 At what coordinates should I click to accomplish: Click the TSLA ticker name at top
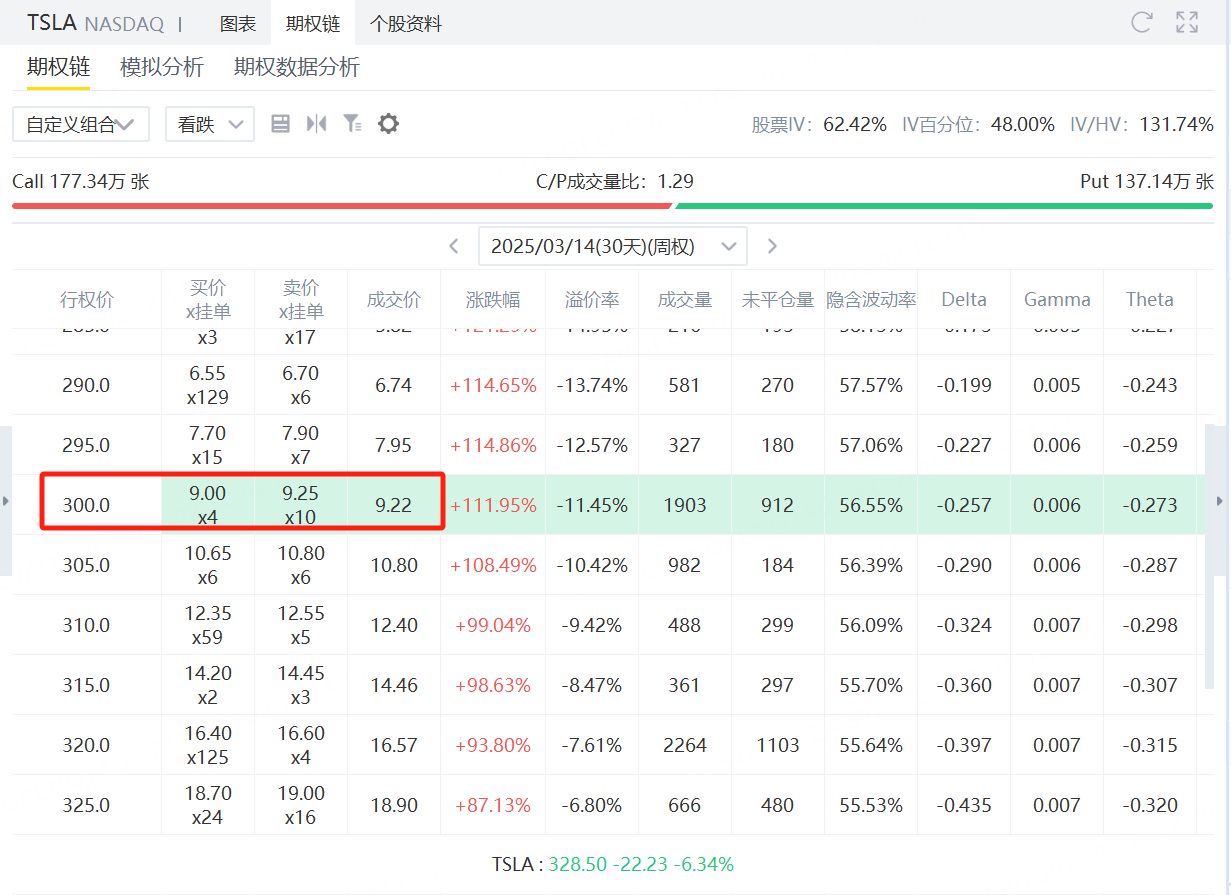[52, 22]
